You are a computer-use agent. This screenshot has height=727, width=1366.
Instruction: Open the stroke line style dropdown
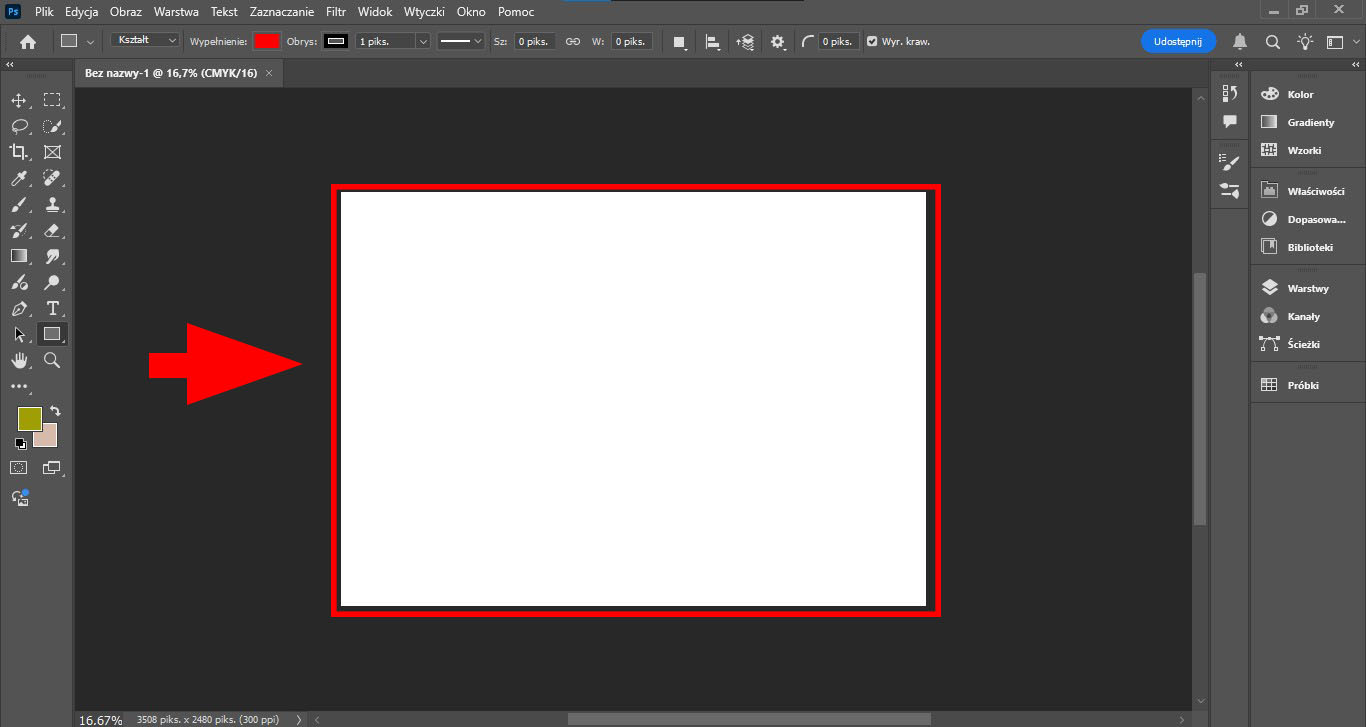point(462,41)
